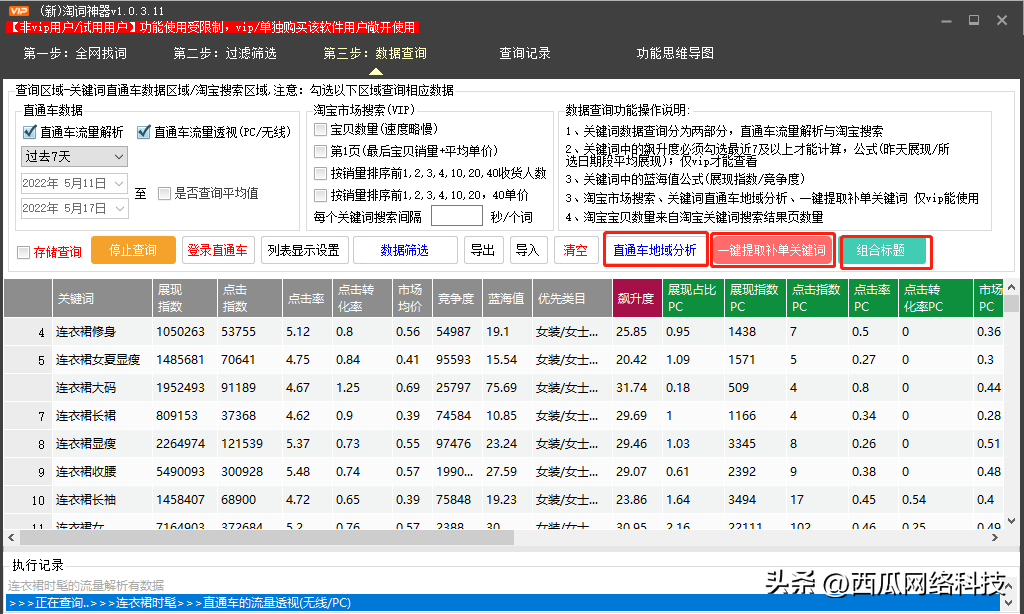Viewport: 1024px width, 614px height.
Task: Click 停止查询 to stop the query
Action: (133, 251)
